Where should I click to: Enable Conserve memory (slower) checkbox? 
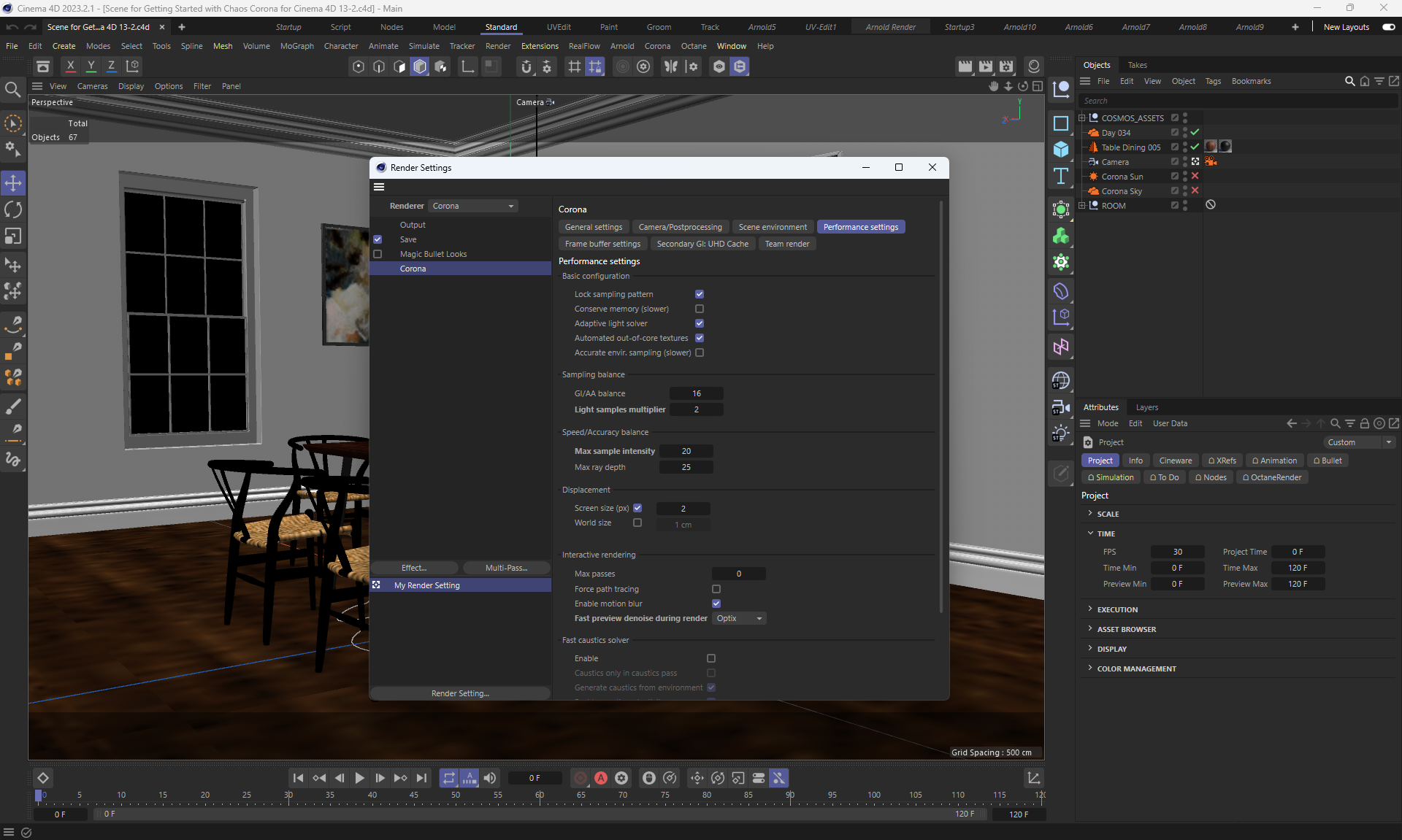pyautogui.click(x=700, y=309)
